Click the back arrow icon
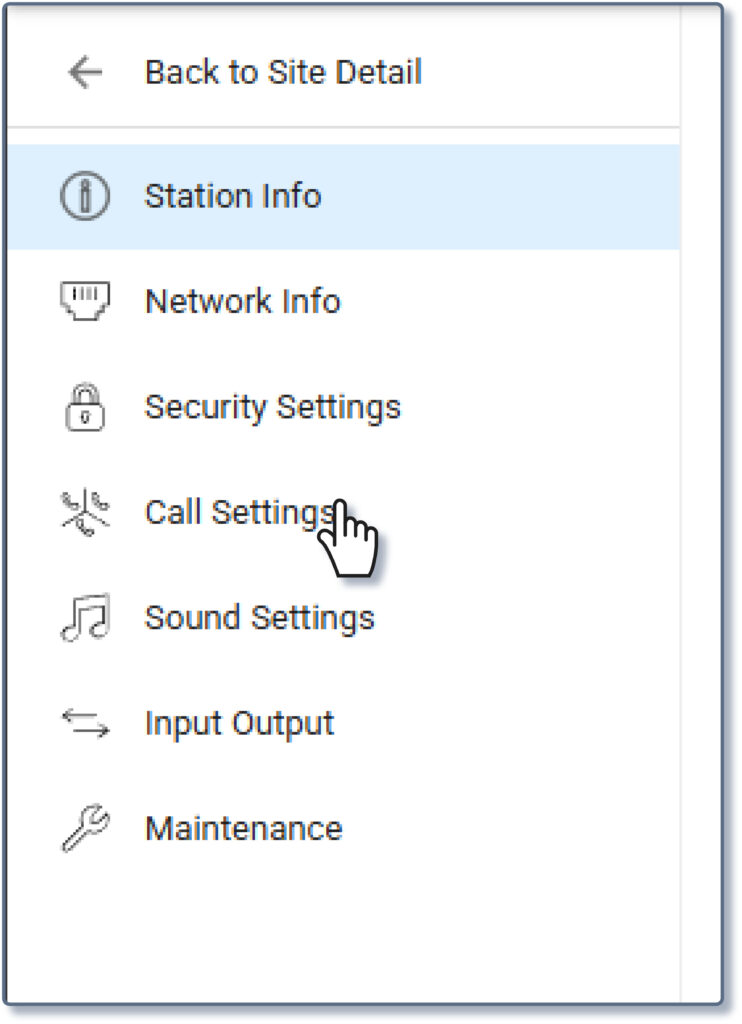The image size is (742, 1024). [x=85, y=73]
